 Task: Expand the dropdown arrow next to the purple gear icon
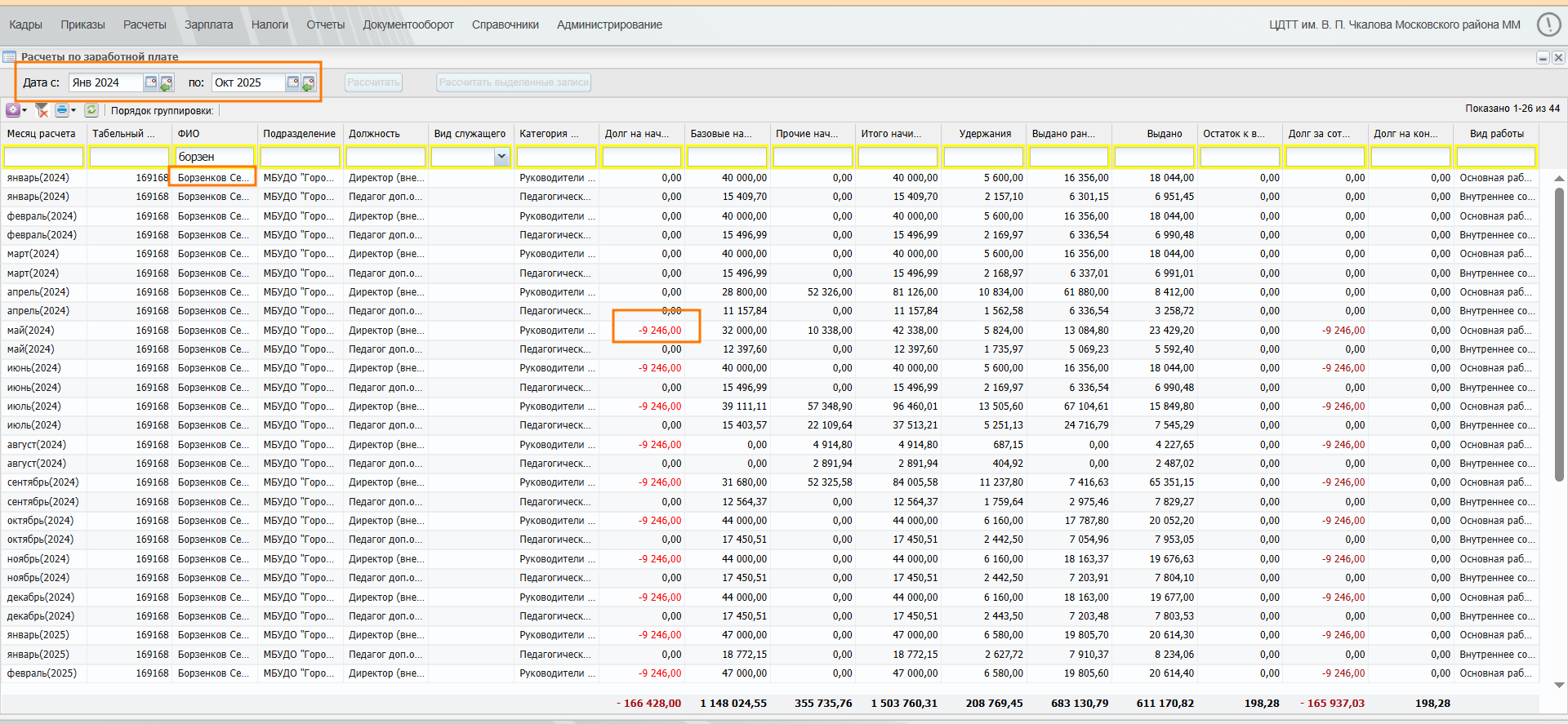[x=24, y=110]
